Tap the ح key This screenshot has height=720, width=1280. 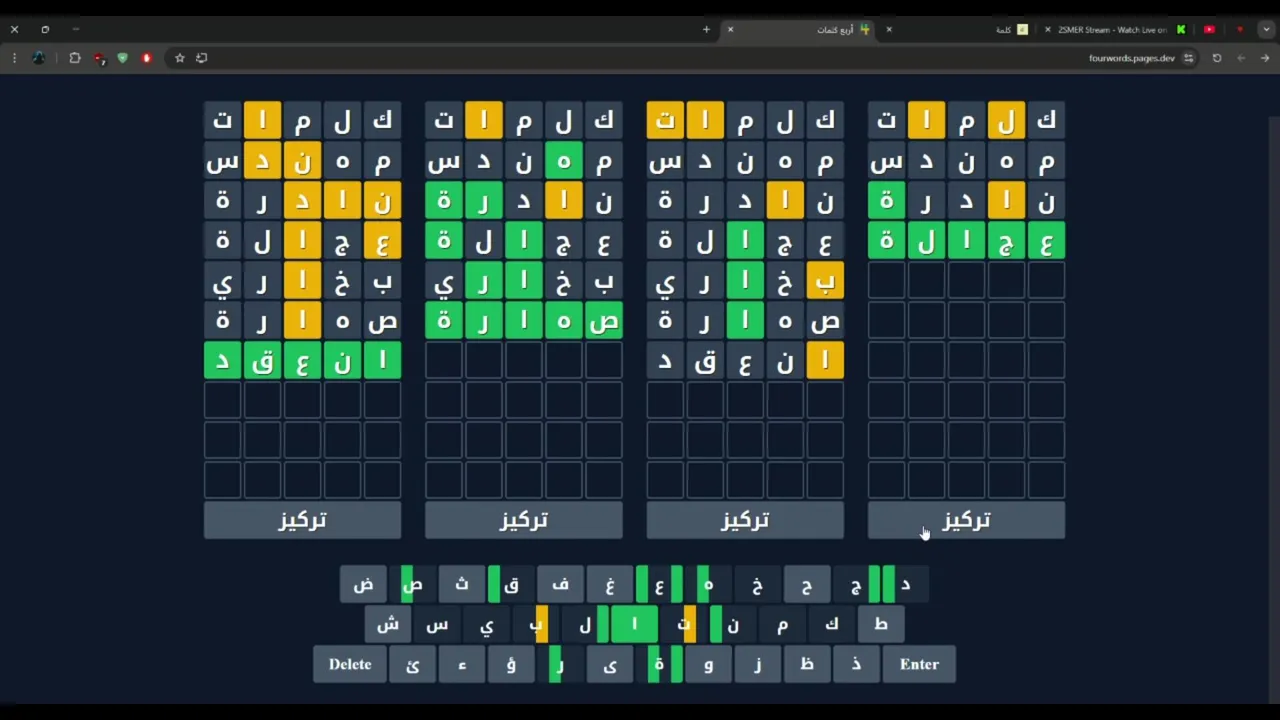(x=807, y=584)
